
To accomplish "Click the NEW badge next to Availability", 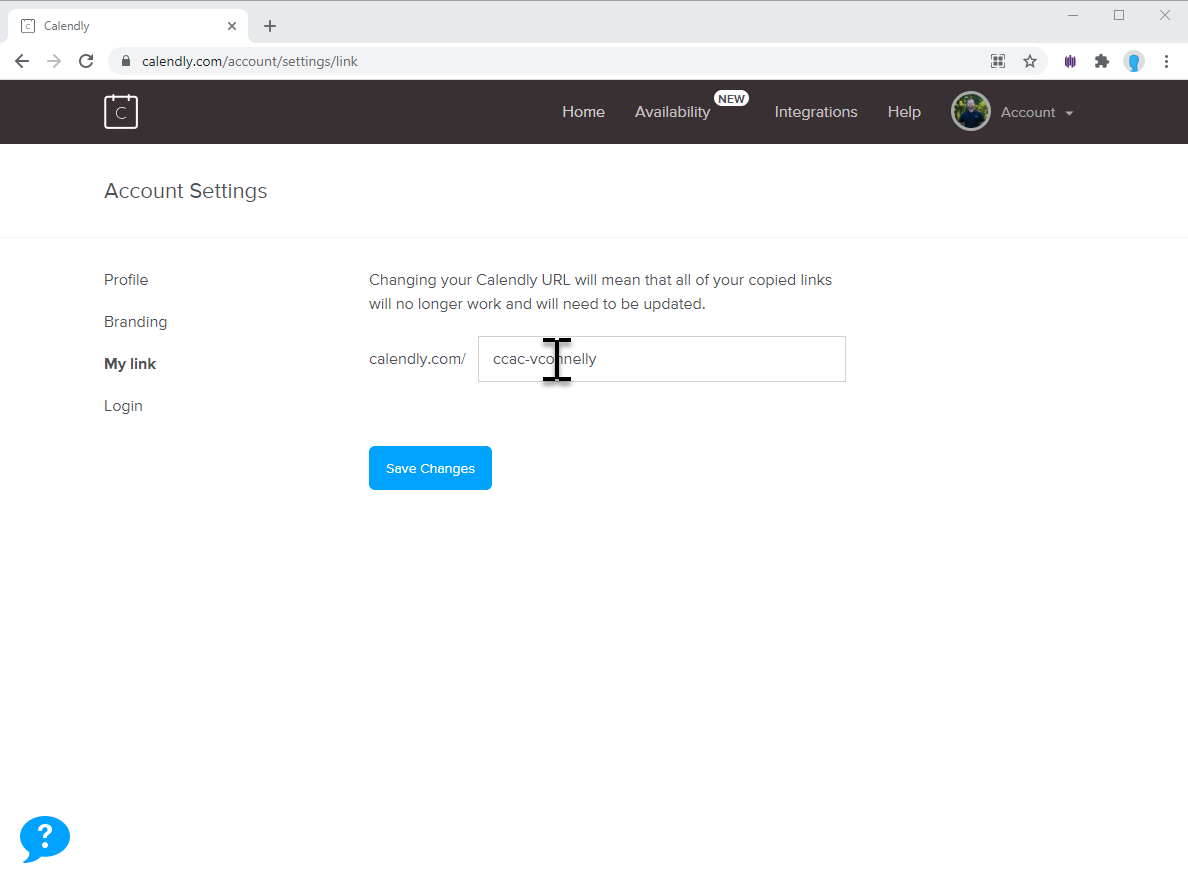I will pos(731,98).
